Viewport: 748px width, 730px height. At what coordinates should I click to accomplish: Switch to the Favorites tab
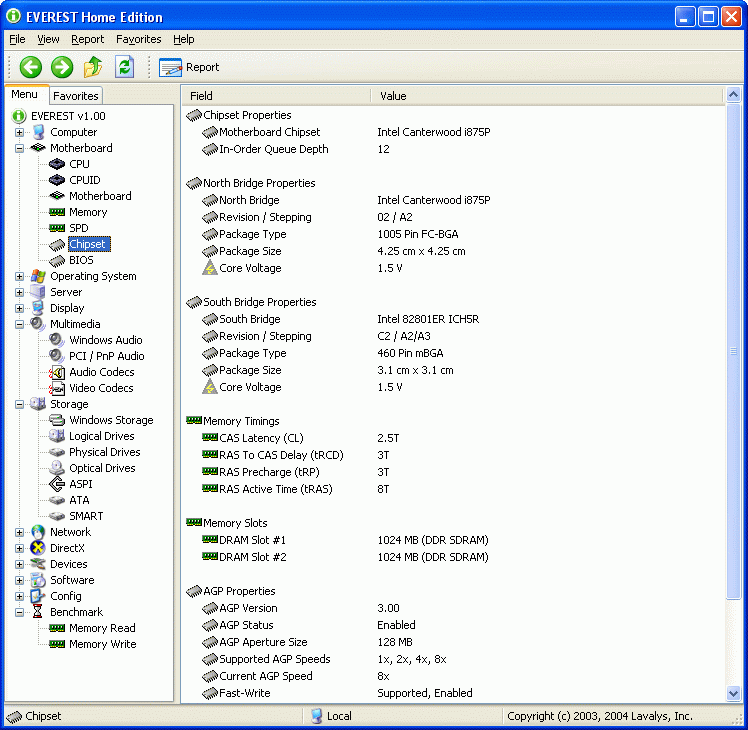(76, 96)
